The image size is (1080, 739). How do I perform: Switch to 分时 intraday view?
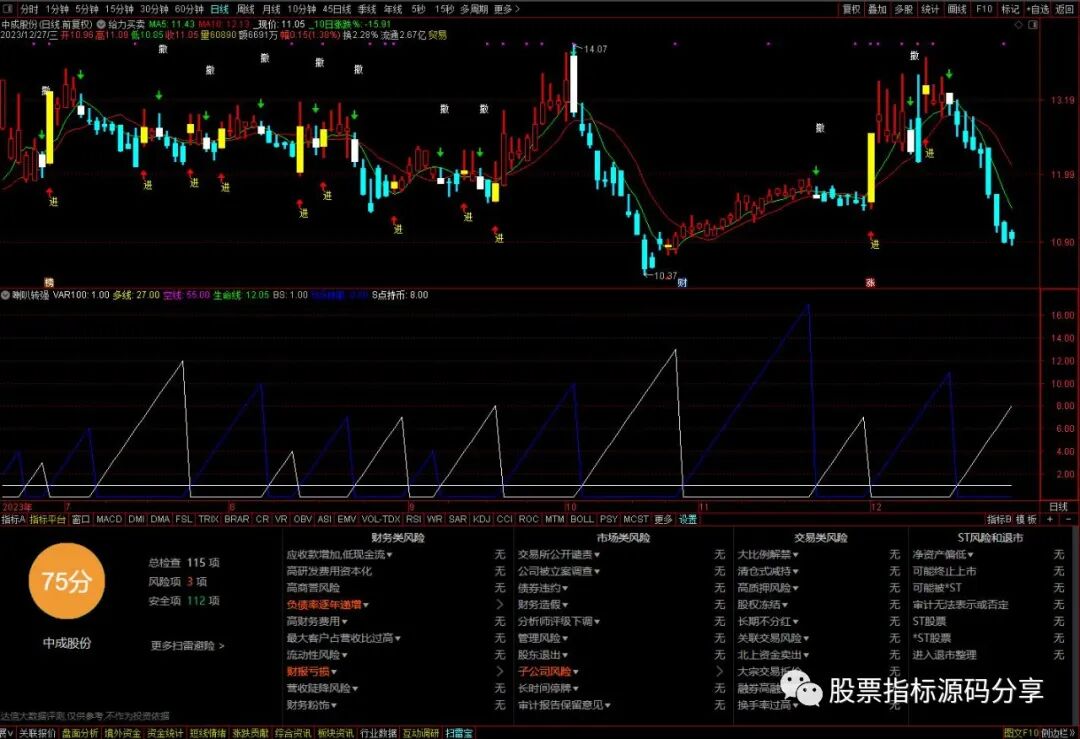point(30,9)
